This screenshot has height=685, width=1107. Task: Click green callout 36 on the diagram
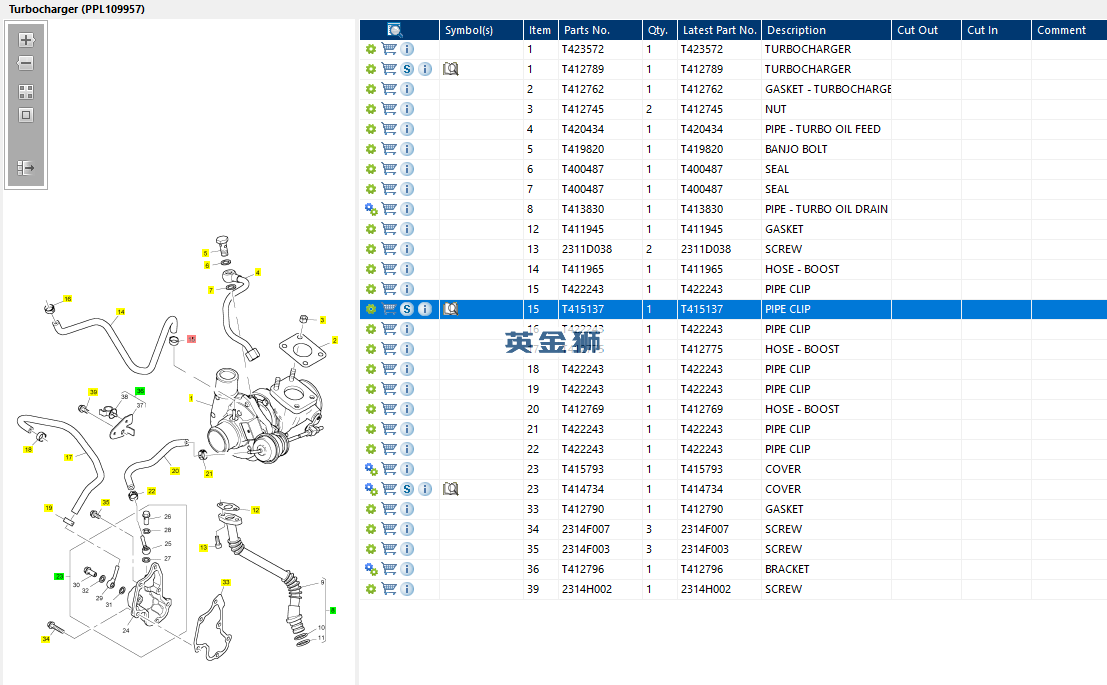[x=140, y=391]
